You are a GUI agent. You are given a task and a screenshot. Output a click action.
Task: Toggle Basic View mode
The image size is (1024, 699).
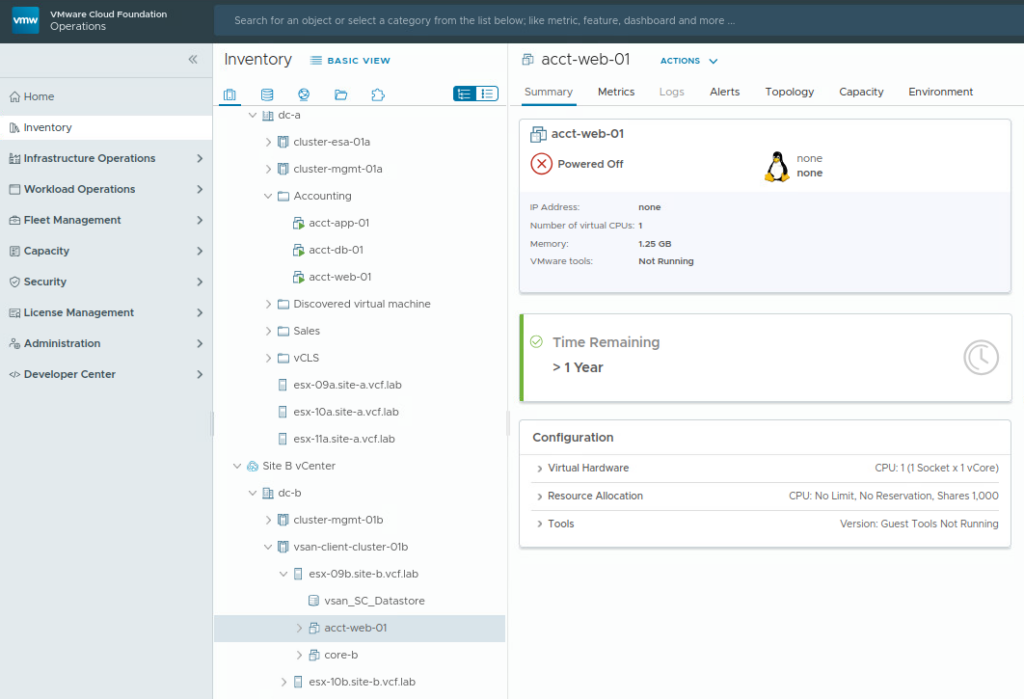(x=350, y=61)
